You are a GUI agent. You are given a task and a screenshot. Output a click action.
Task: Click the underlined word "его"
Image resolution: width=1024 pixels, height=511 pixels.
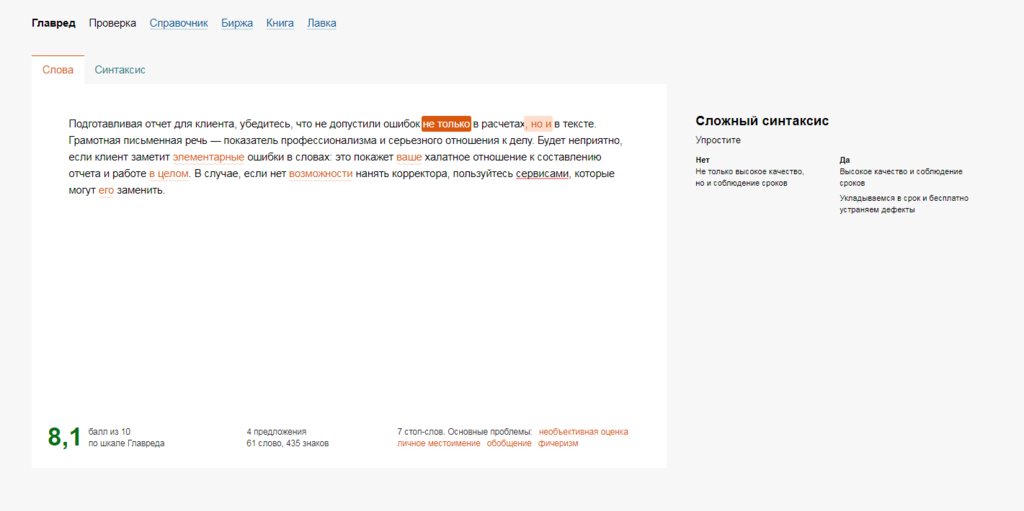pyautogui.click(x=106, y=191)
